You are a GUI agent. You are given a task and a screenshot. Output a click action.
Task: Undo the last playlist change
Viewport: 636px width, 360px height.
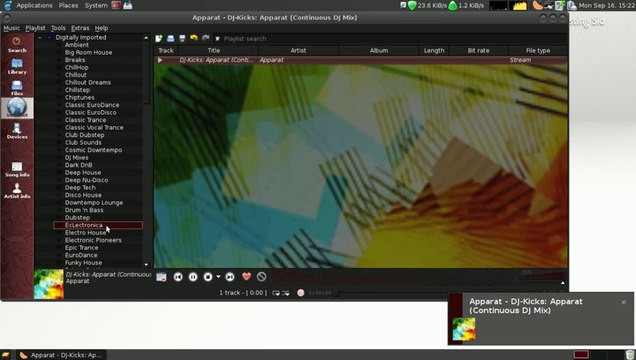(194, 38)
